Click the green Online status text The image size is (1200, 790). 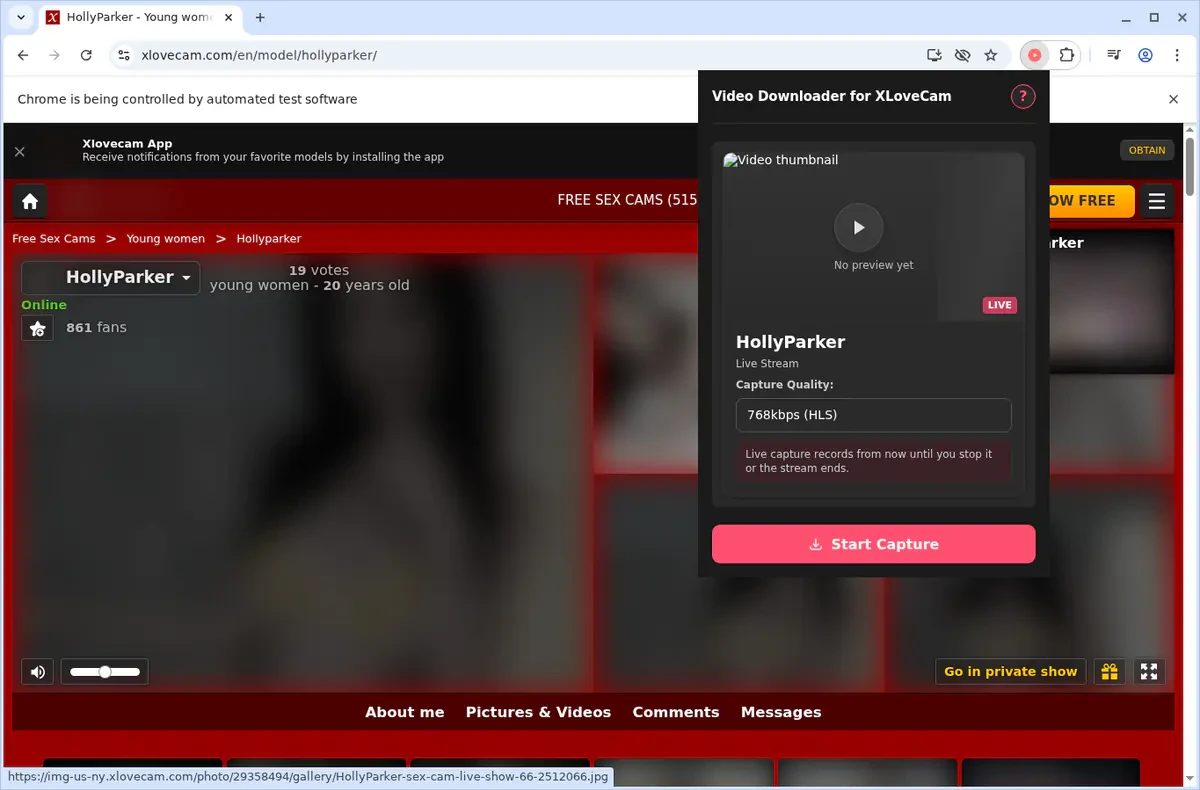click(x=44, y=305)
